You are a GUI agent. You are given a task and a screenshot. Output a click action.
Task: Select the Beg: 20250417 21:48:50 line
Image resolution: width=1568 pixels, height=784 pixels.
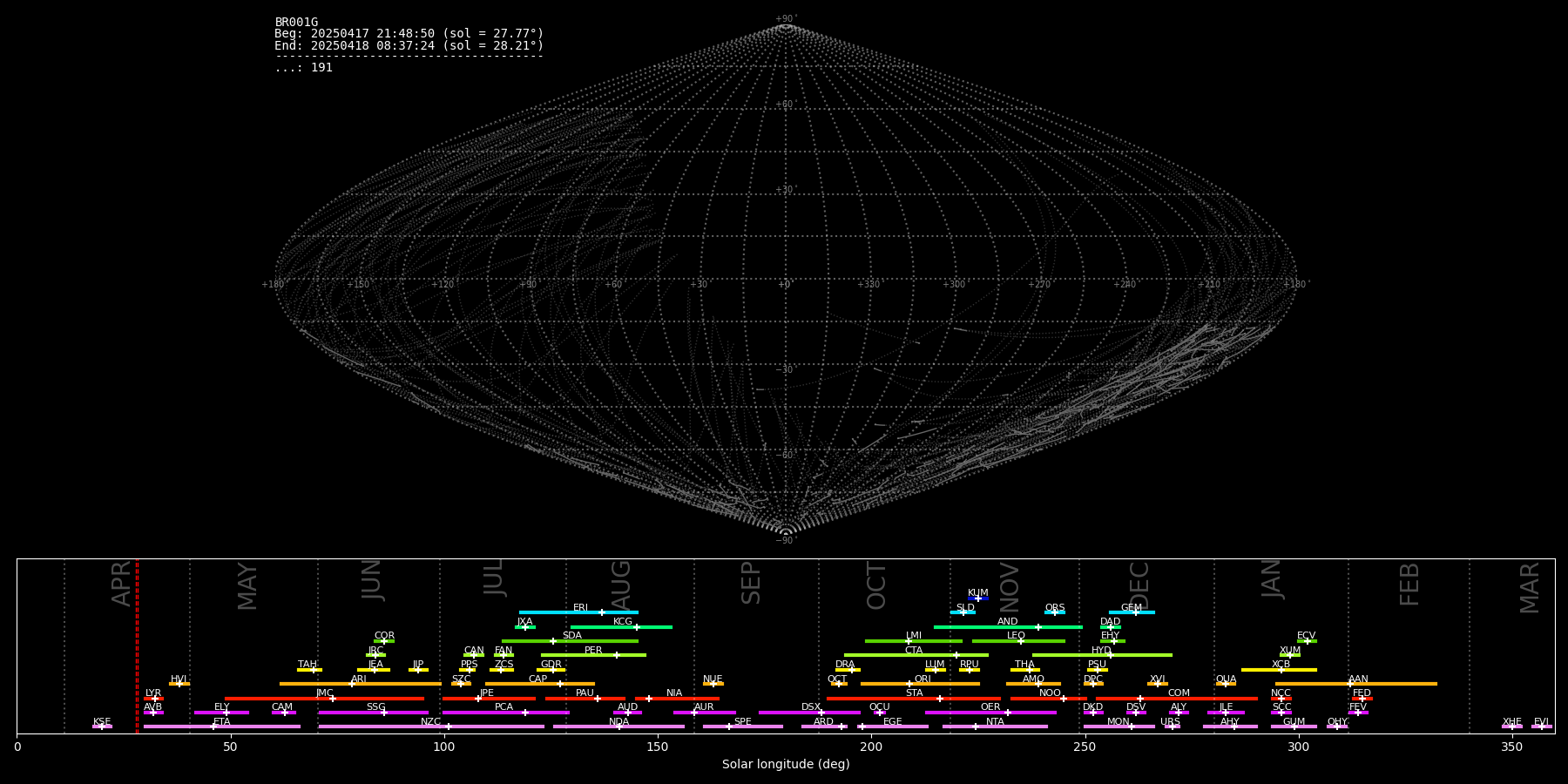409,34
